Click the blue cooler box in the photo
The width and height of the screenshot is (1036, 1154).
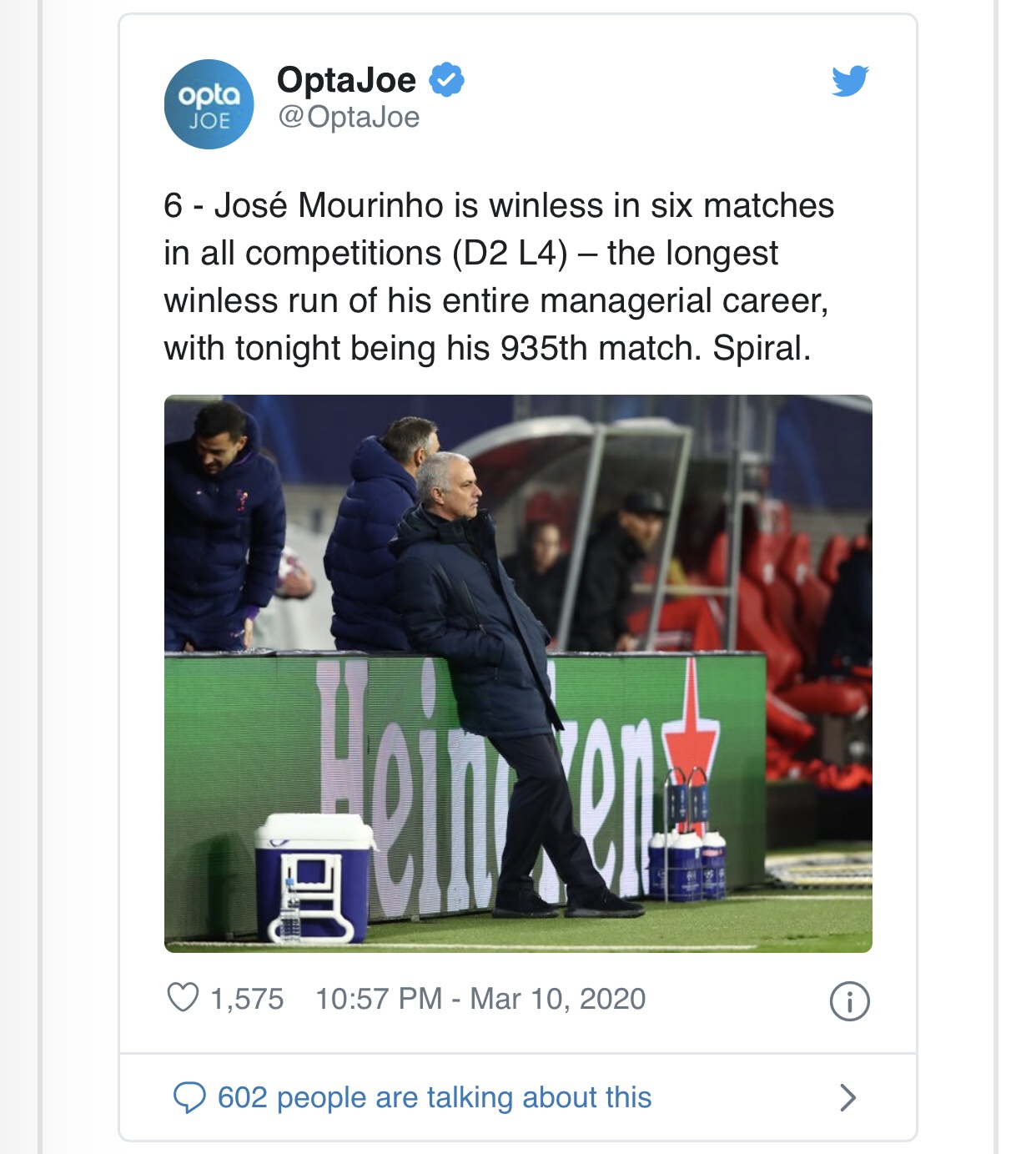pos(313,876)
